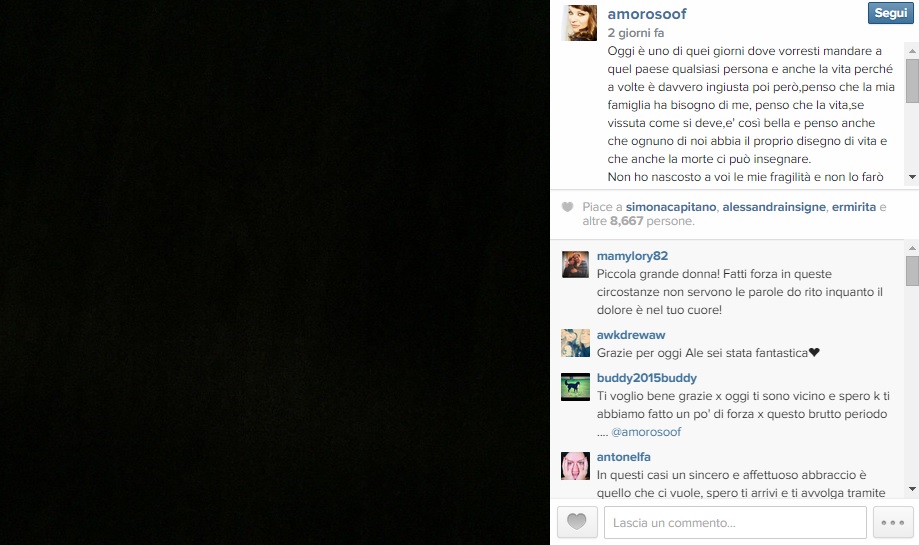Open the alessandrainsigne liker profile
The image size is (919, 545).
[774, 207]
